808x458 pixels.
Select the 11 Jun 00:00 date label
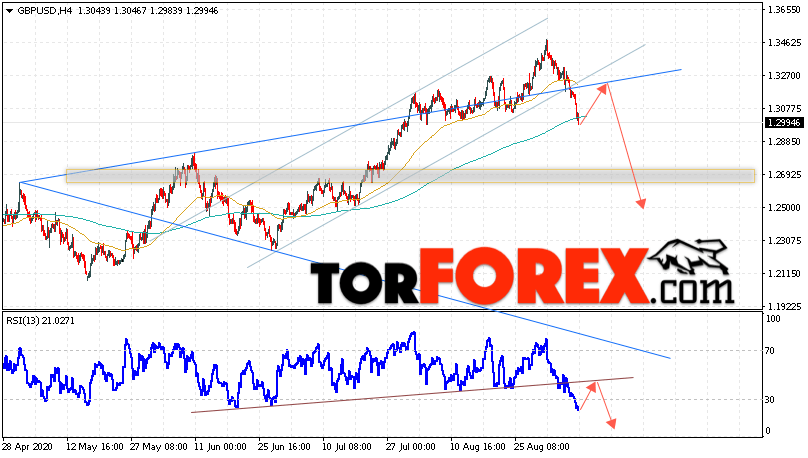tap(223, 447)
